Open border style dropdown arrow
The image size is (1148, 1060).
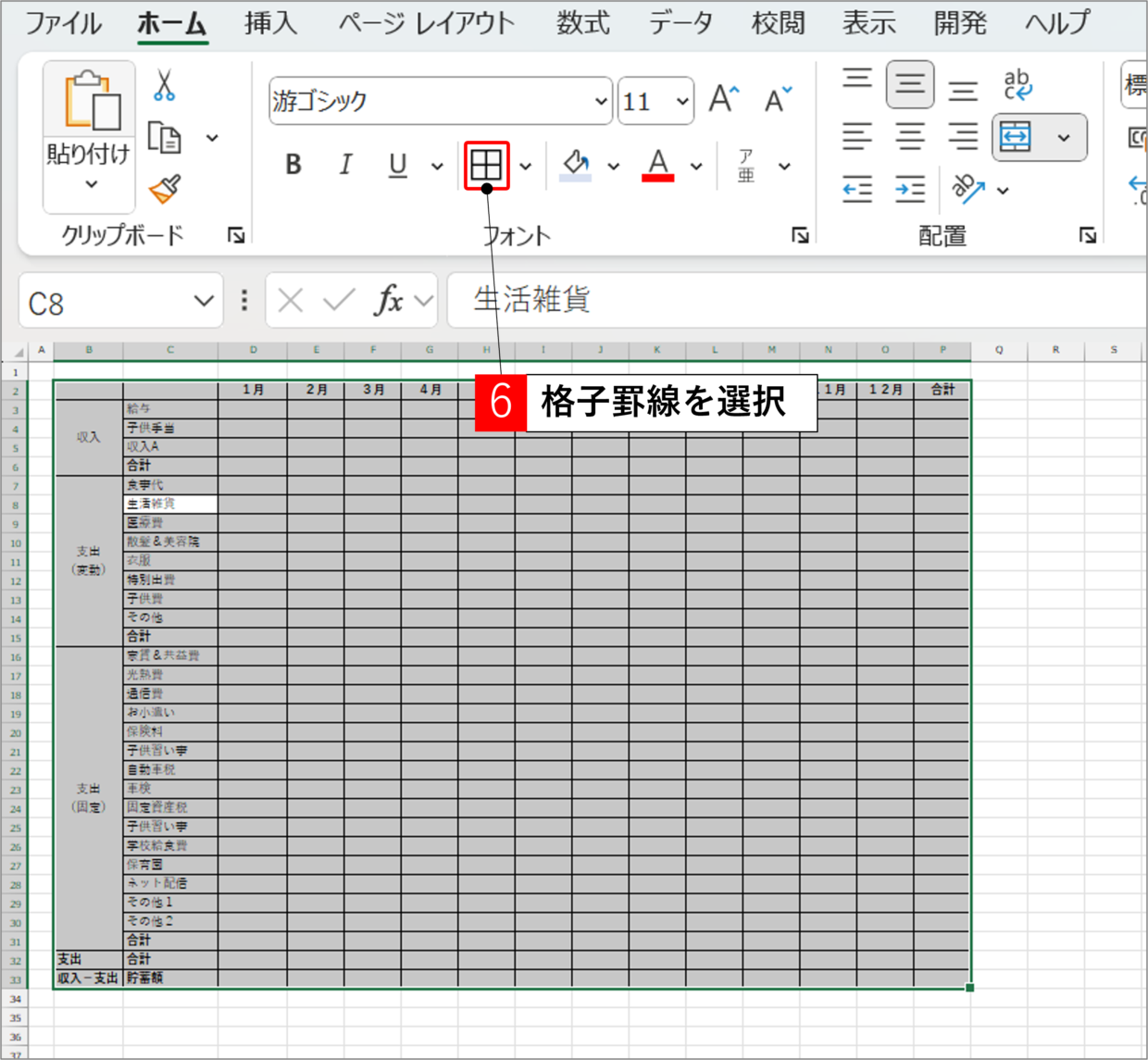[525, 166]
